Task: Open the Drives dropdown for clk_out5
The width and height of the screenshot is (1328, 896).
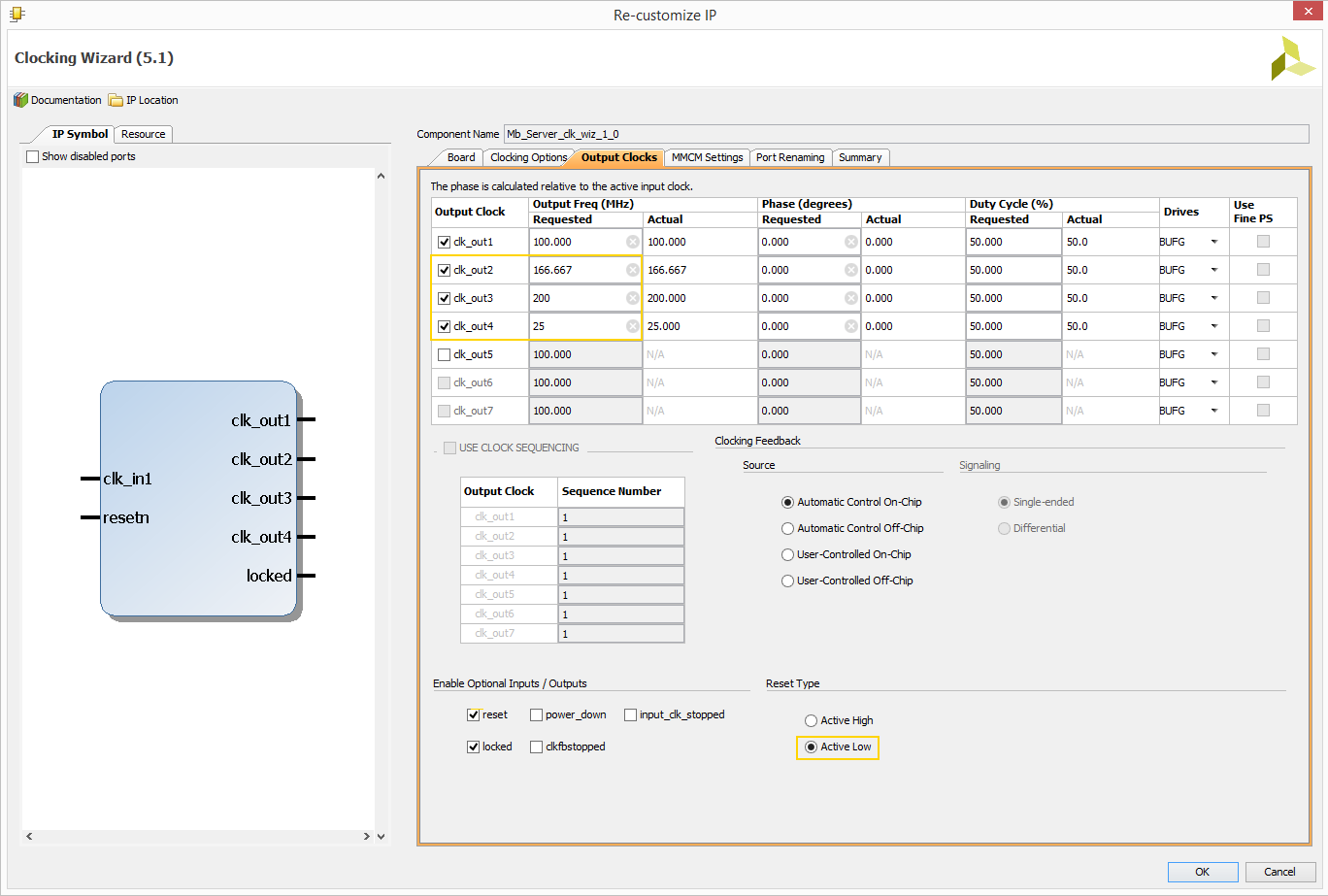Action: pos(1213,355)
